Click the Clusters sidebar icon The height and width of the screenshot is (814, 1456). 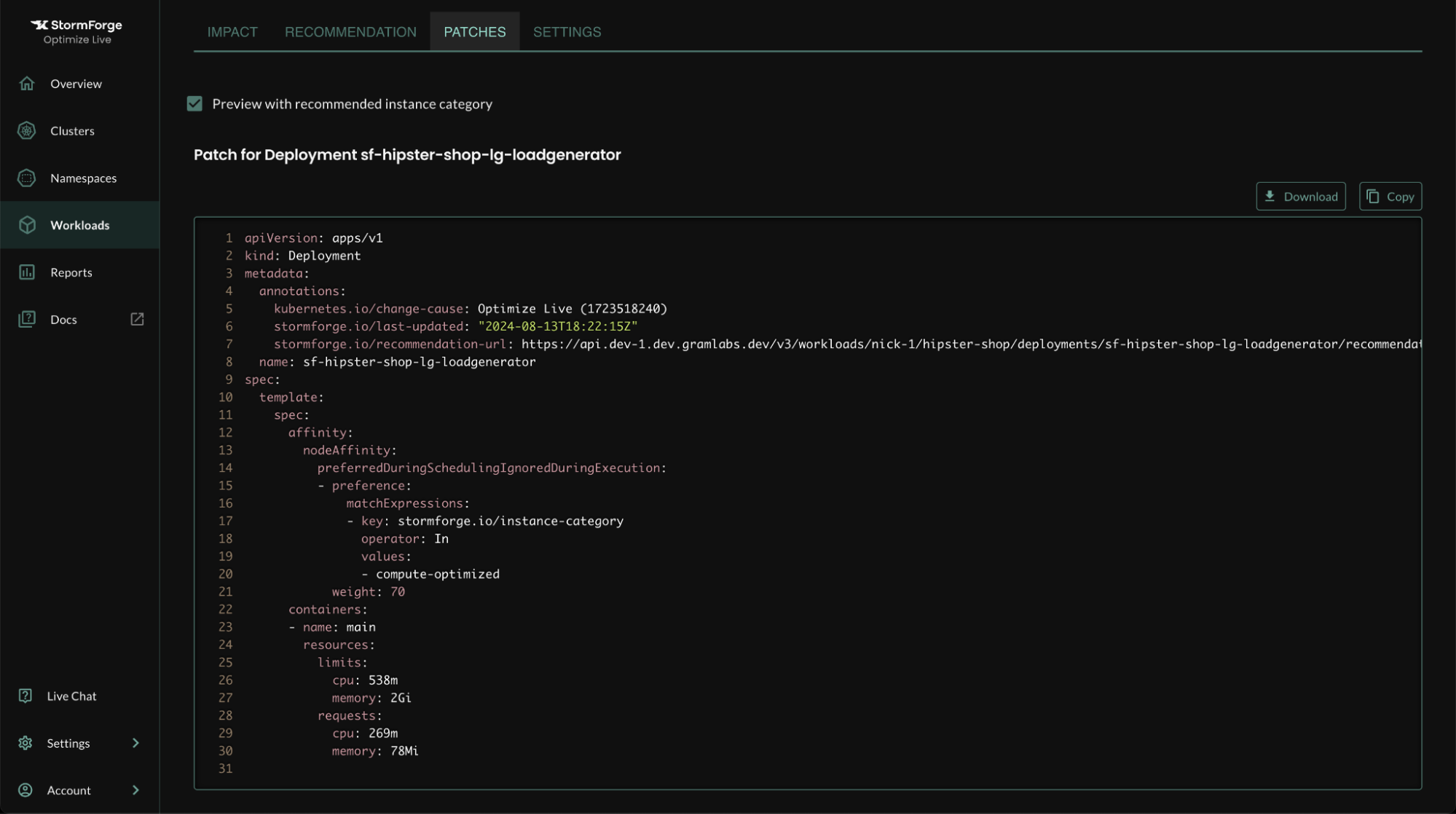[x=27, y=131]
